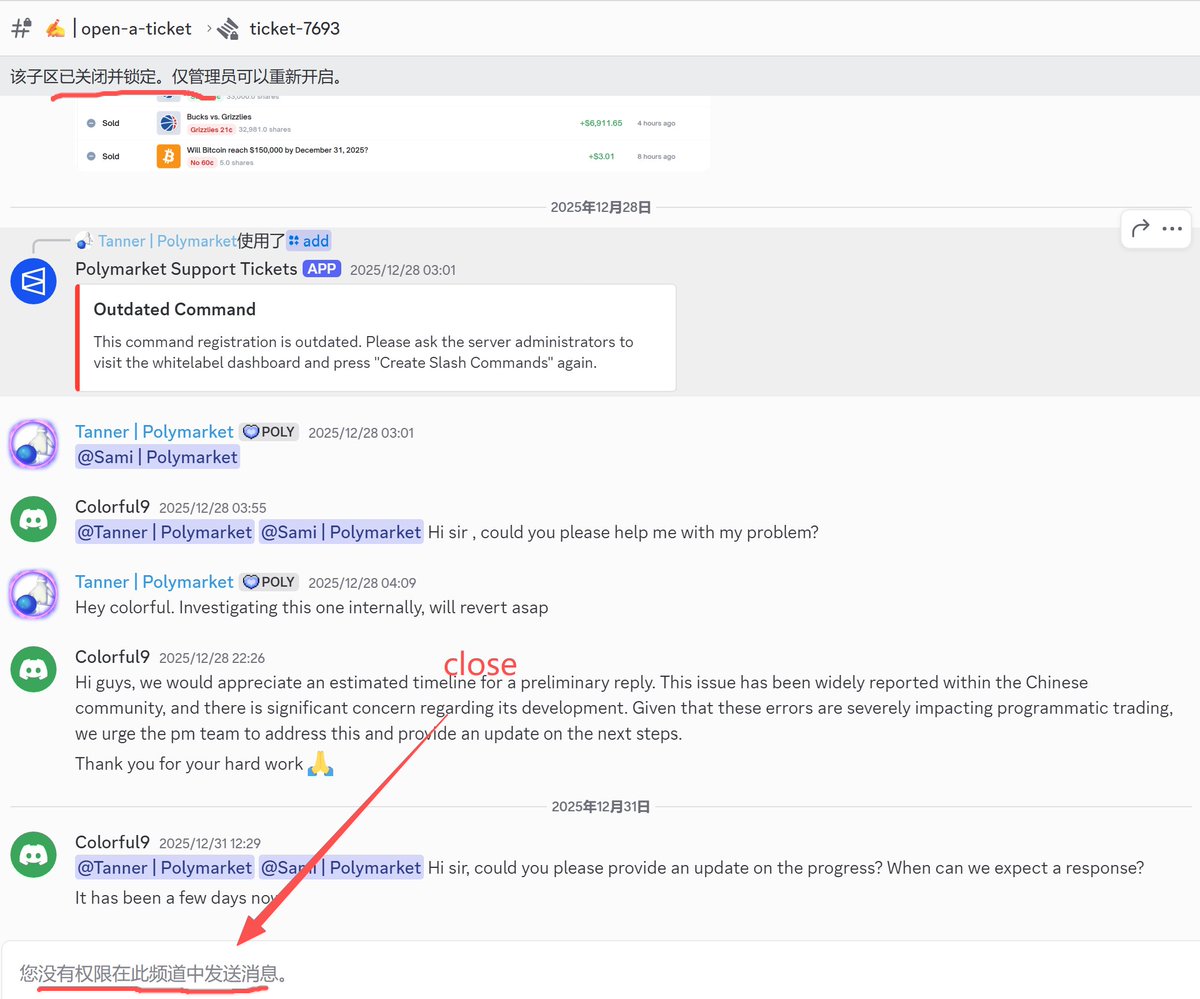Click the writing hand emoji before open-a-ticket
This screenshot has height=999, width=1200.
click(x=55, y=28)
